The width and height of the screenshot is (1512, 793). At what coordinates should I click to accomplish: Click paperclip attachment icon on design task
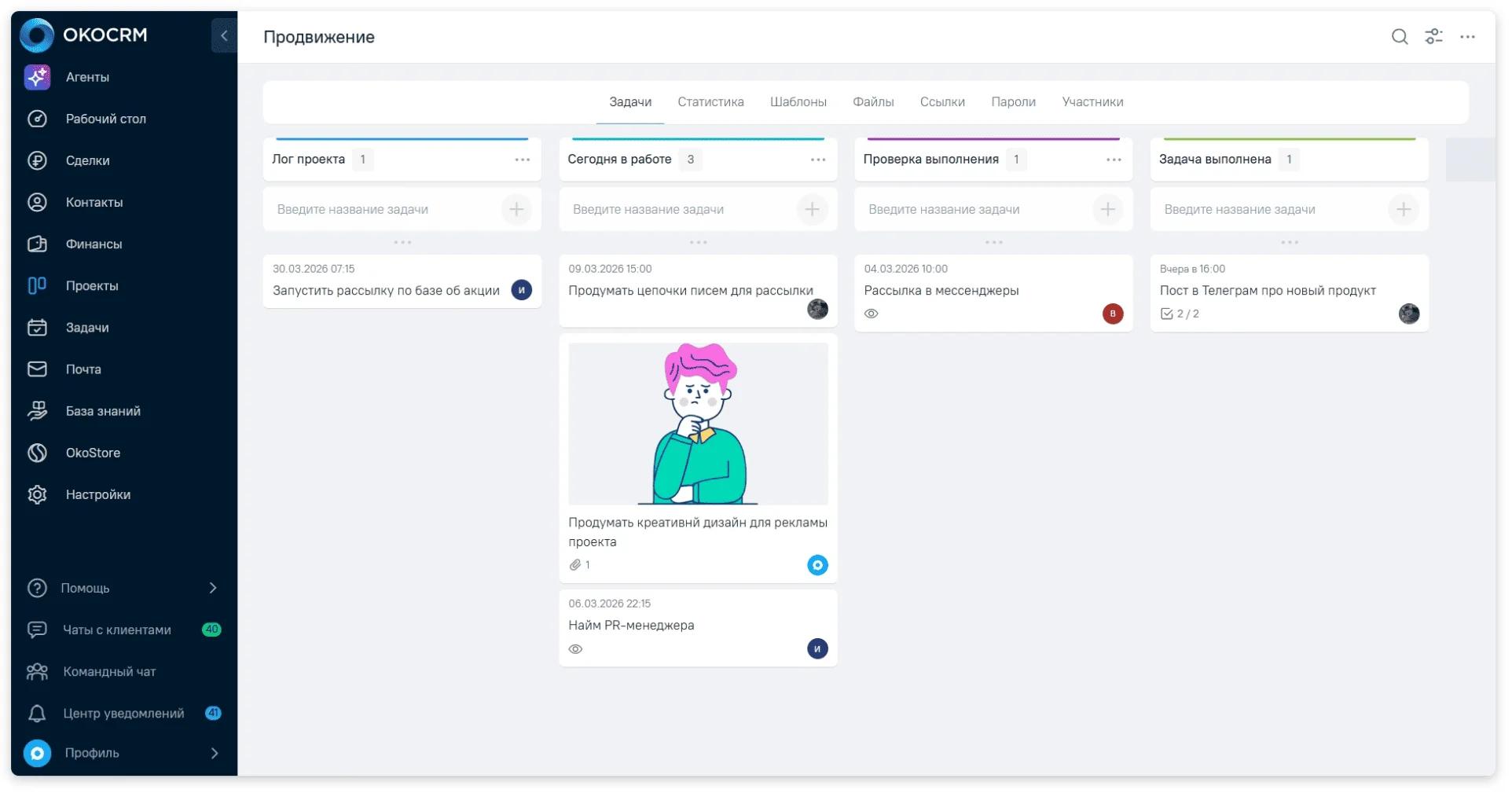(x=575, y=565)
